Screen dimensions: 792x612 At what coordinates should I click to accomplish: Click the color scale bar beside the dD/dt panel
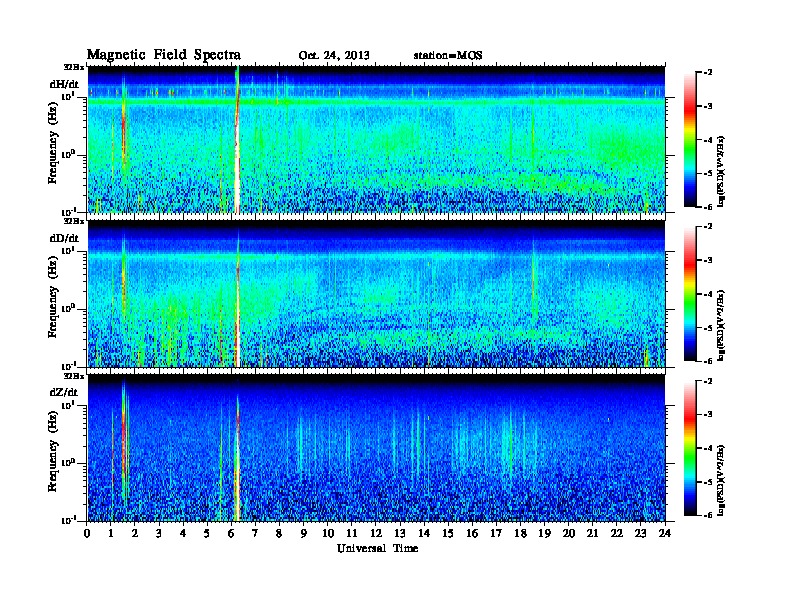pos(690,294)
